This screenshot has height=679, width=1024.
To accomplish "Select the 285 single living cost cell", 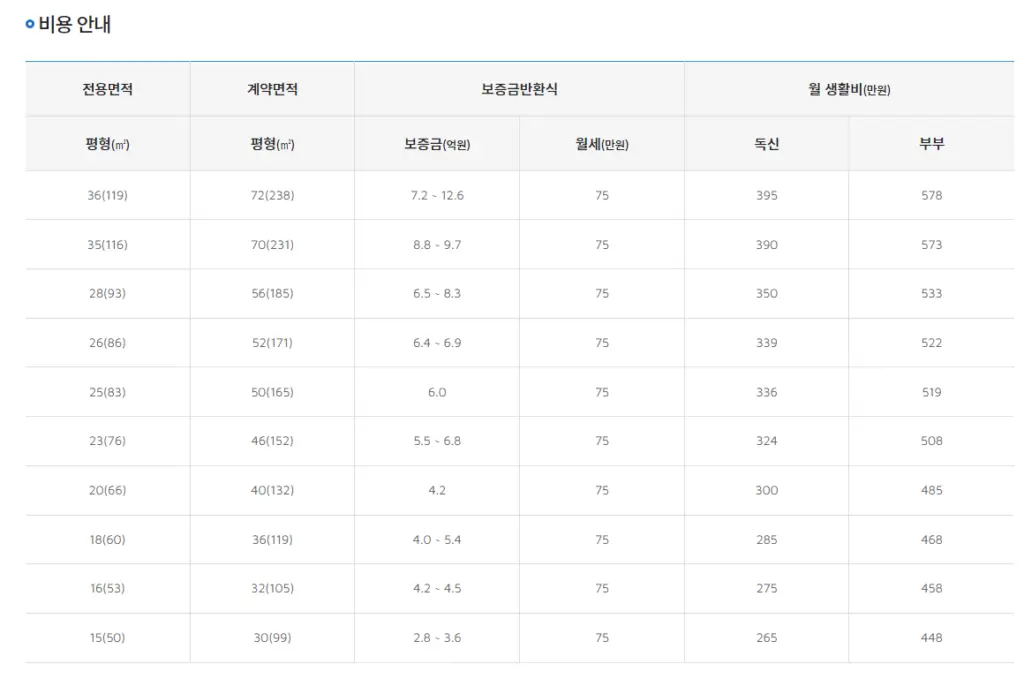I will pyautogui.click(x=767, y=540).
